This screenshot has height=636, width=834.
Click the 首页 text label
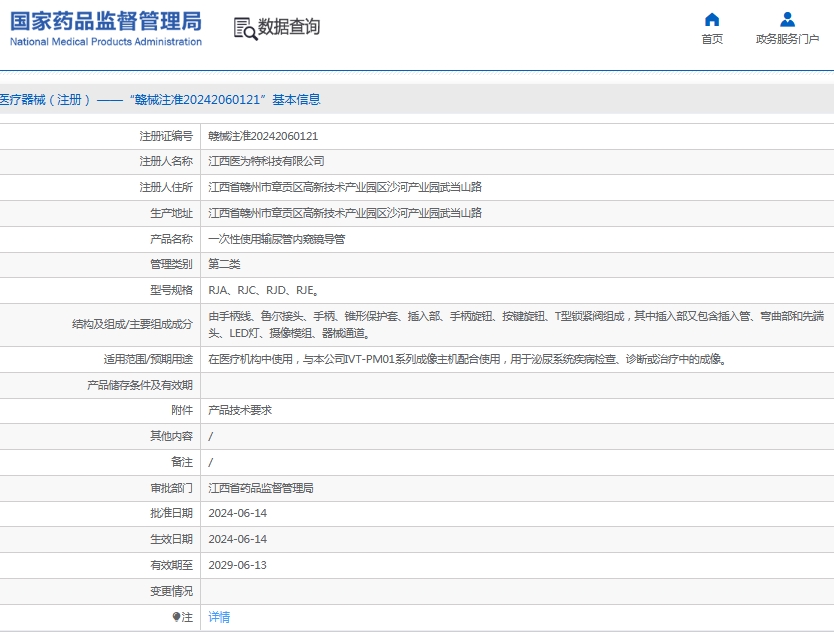[x=712, y=39]
